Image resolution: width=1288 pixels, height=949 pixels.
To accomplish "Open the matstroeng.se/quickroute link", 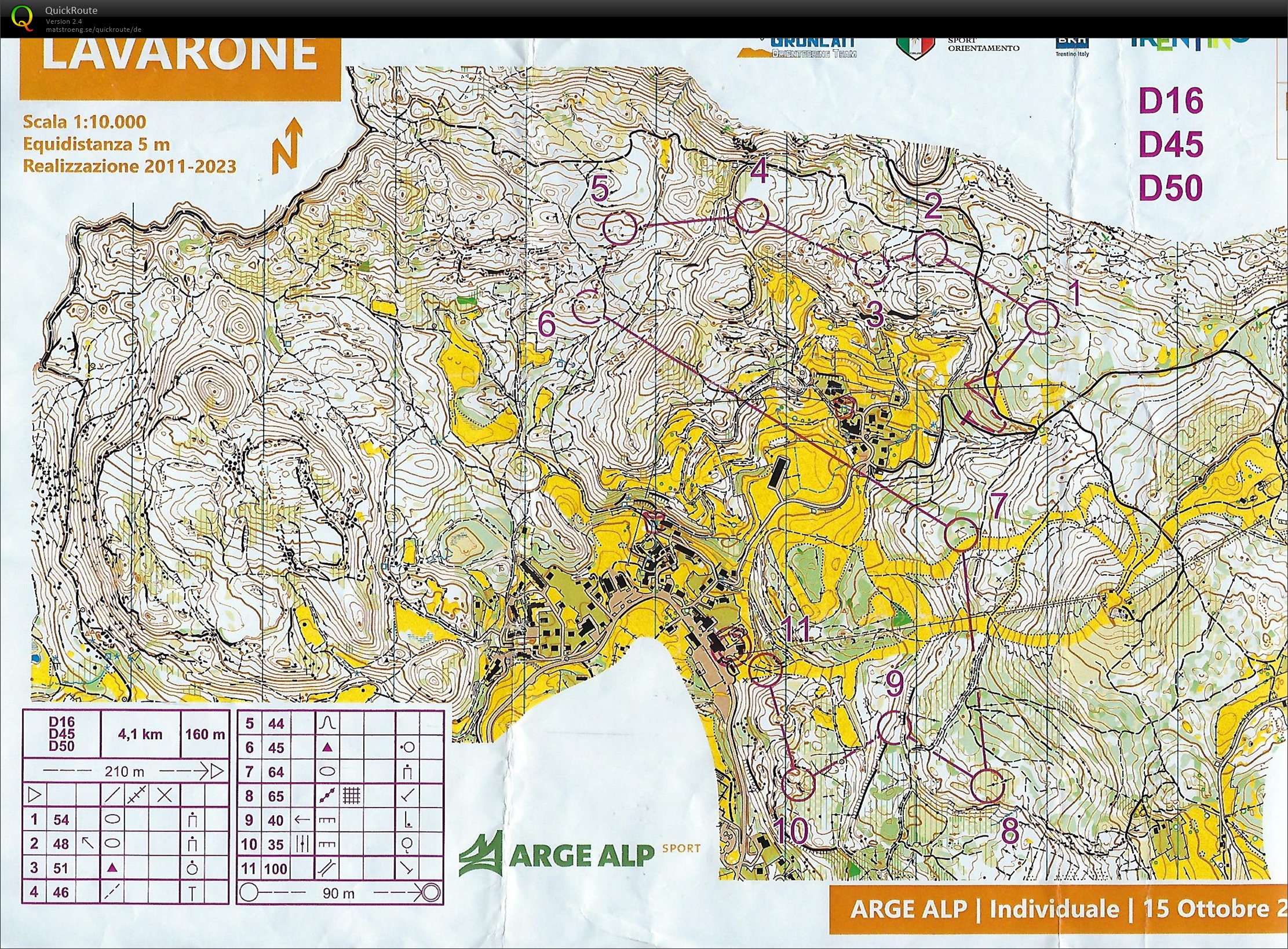I will tap(93, 30).
